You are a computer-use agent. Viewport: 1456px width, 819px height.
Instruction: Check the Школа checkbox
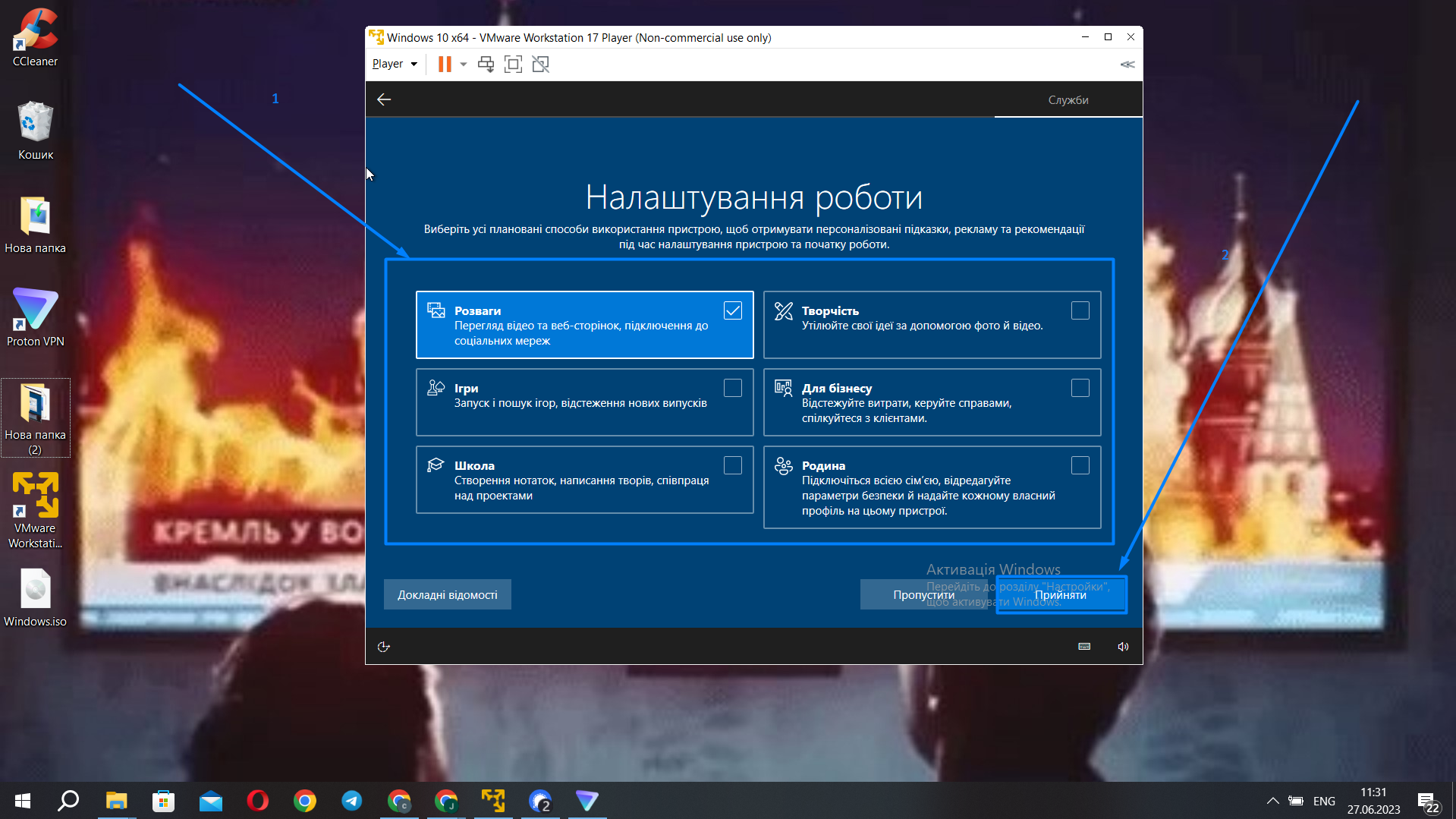point(733,465)
